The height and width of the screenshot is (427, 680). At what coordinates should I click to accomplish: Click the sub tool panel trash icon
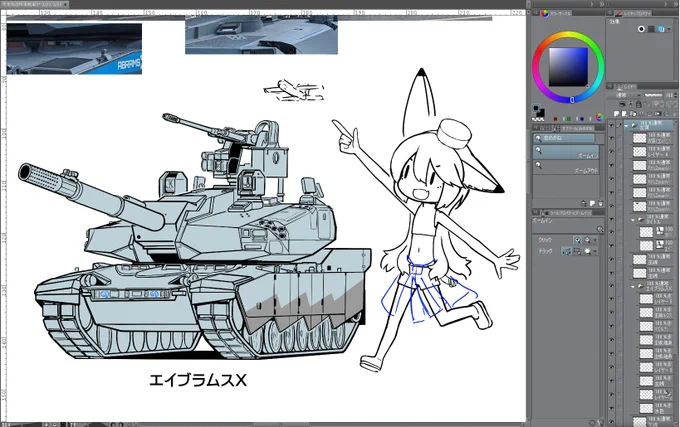coord(600,203)
